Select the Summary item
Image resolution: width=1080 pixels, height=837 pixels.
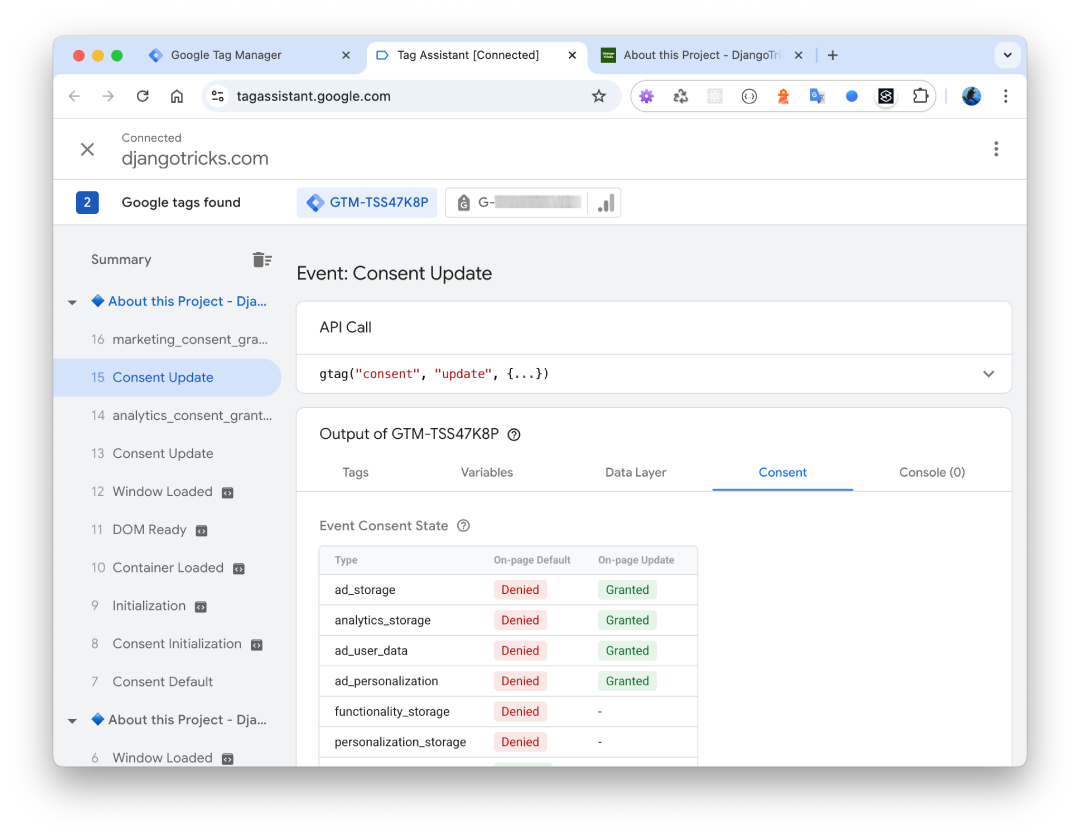121,260
